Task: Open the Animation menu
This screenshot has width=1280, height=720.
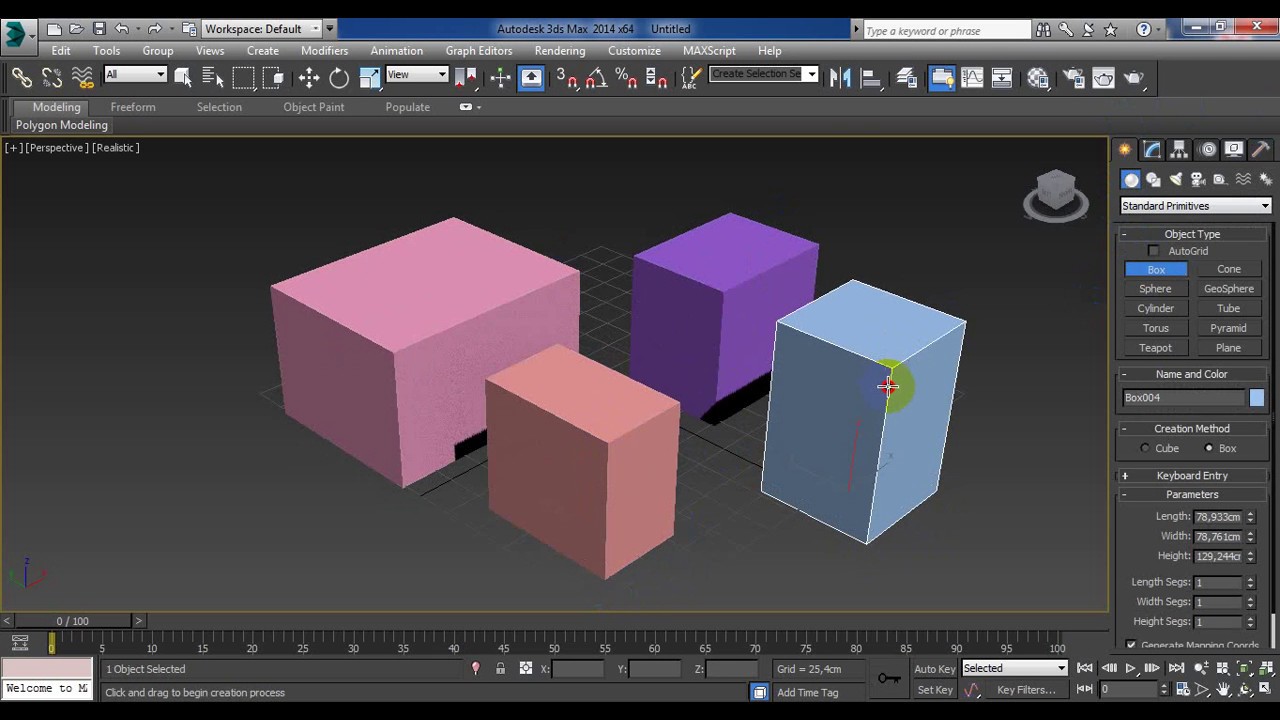Action: [397, 51]
